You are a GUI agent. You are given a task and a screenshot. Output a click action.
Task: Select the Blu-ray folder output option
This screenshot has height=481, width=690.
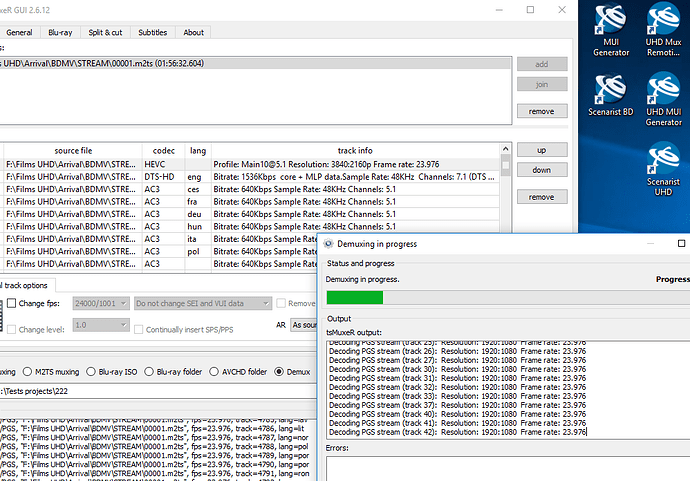click(149, 372)
